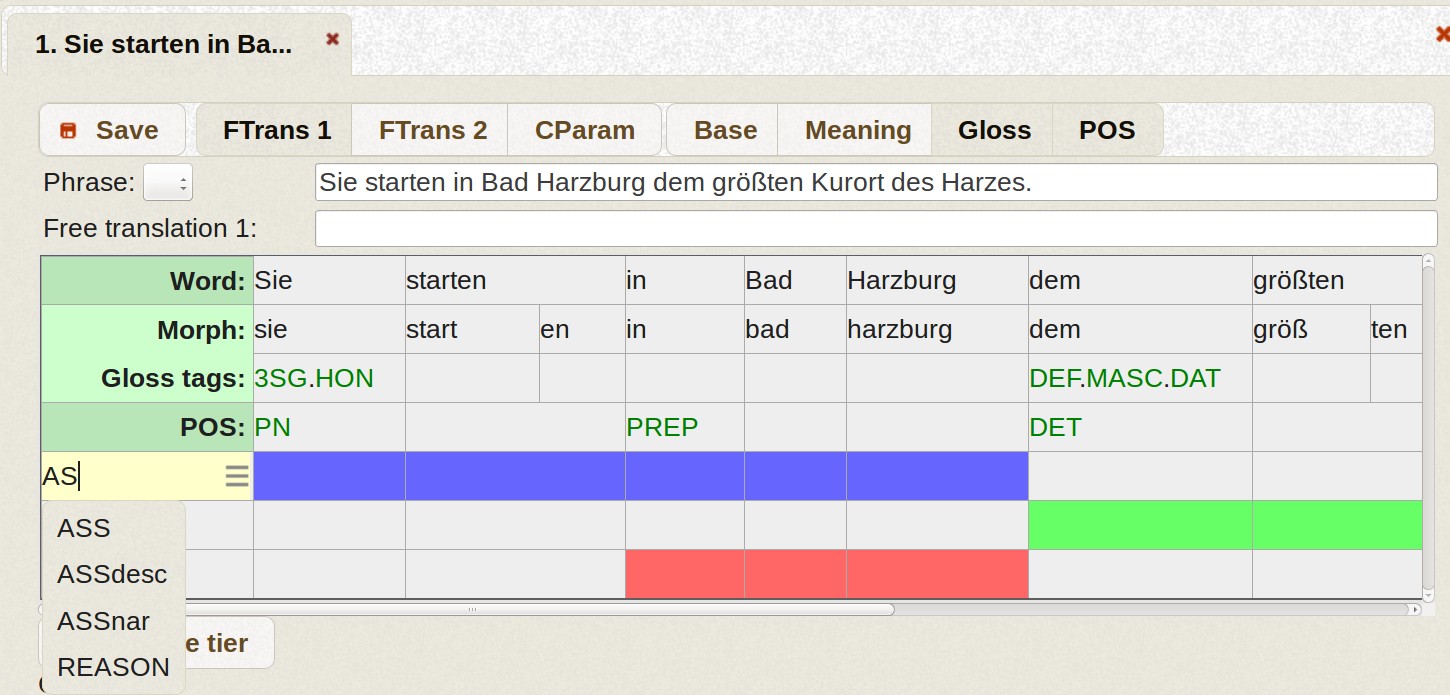Open the Phrase number stepper
This screenshot has height=695, width=1450.
(x=168, y=183)
